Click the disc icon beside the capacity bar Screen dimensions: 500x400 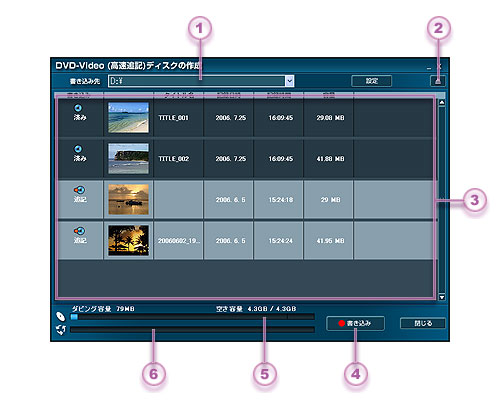(x=61, y=316)
